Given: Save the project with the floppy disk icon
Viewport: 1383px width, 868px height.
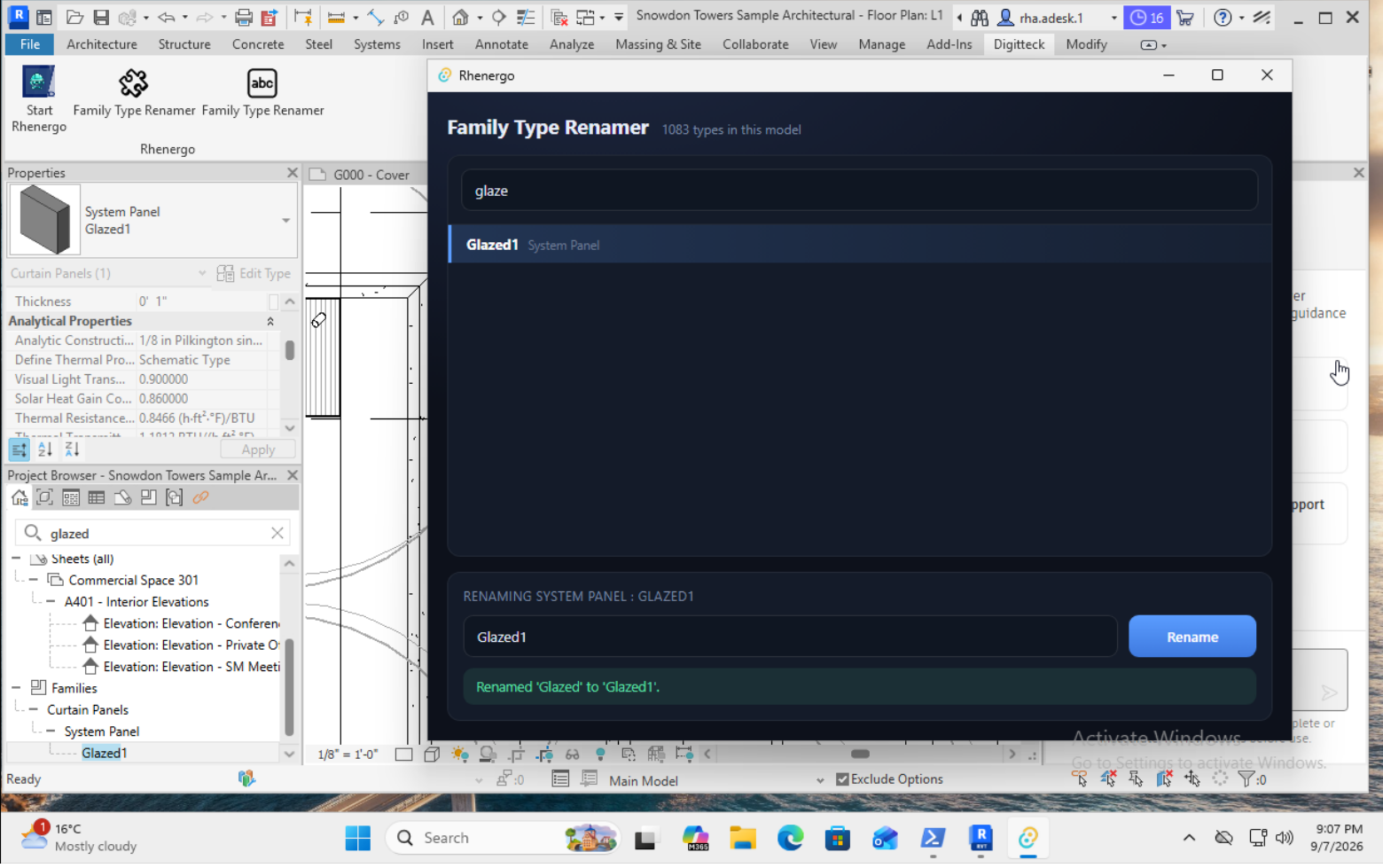Looking at the screenshot, I should 101,17.
